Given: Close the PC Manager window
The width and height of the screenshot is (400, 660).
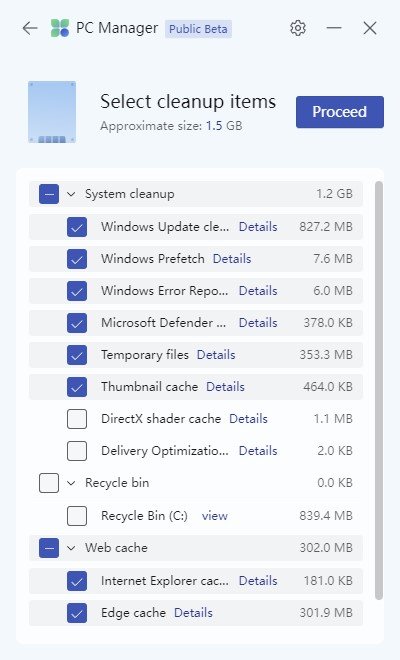Looking at the screenshot, I should (x=370, y=28).
